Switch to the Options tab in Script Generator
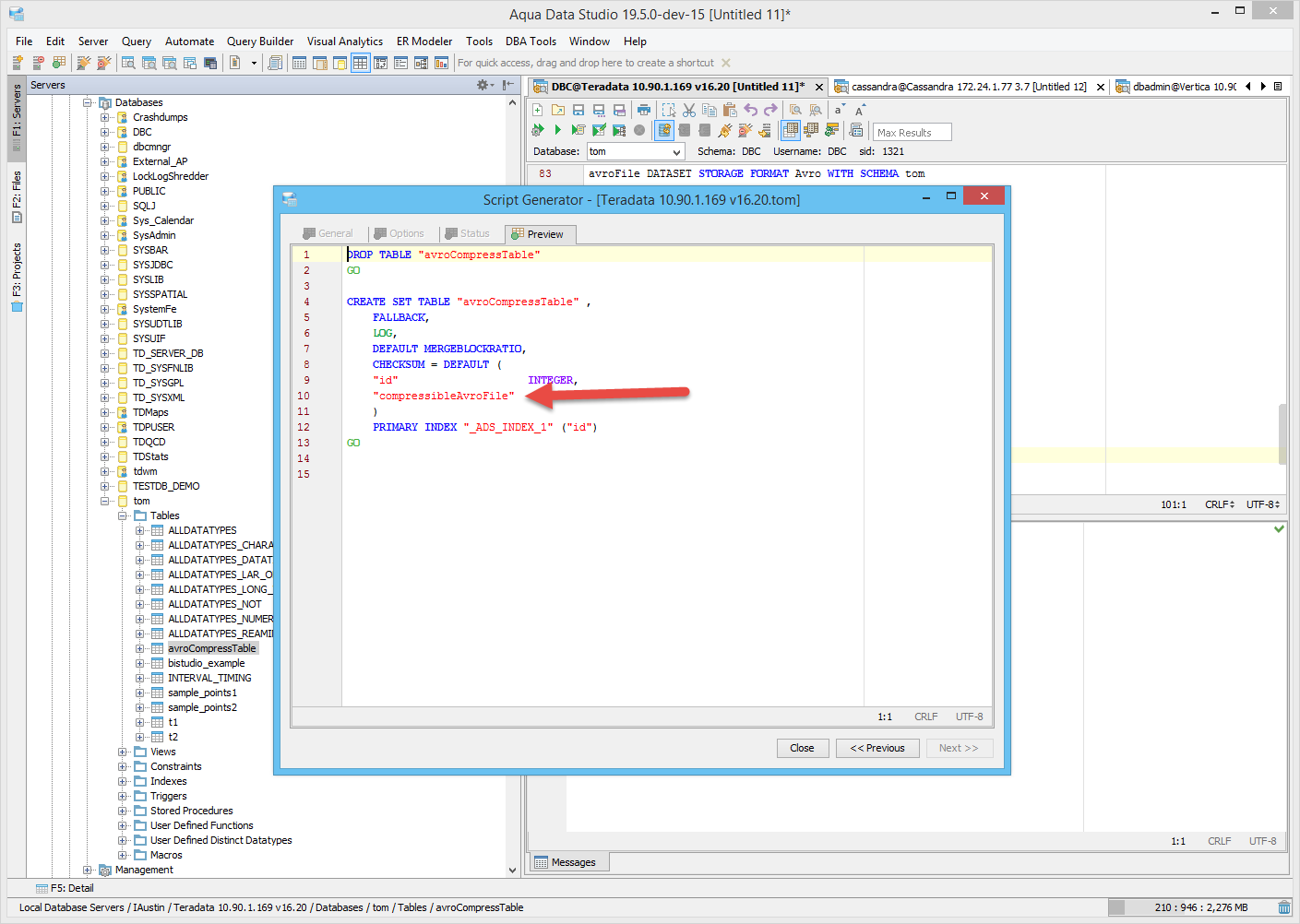Viewport: 1300px width, 924px height. [400, 233]
